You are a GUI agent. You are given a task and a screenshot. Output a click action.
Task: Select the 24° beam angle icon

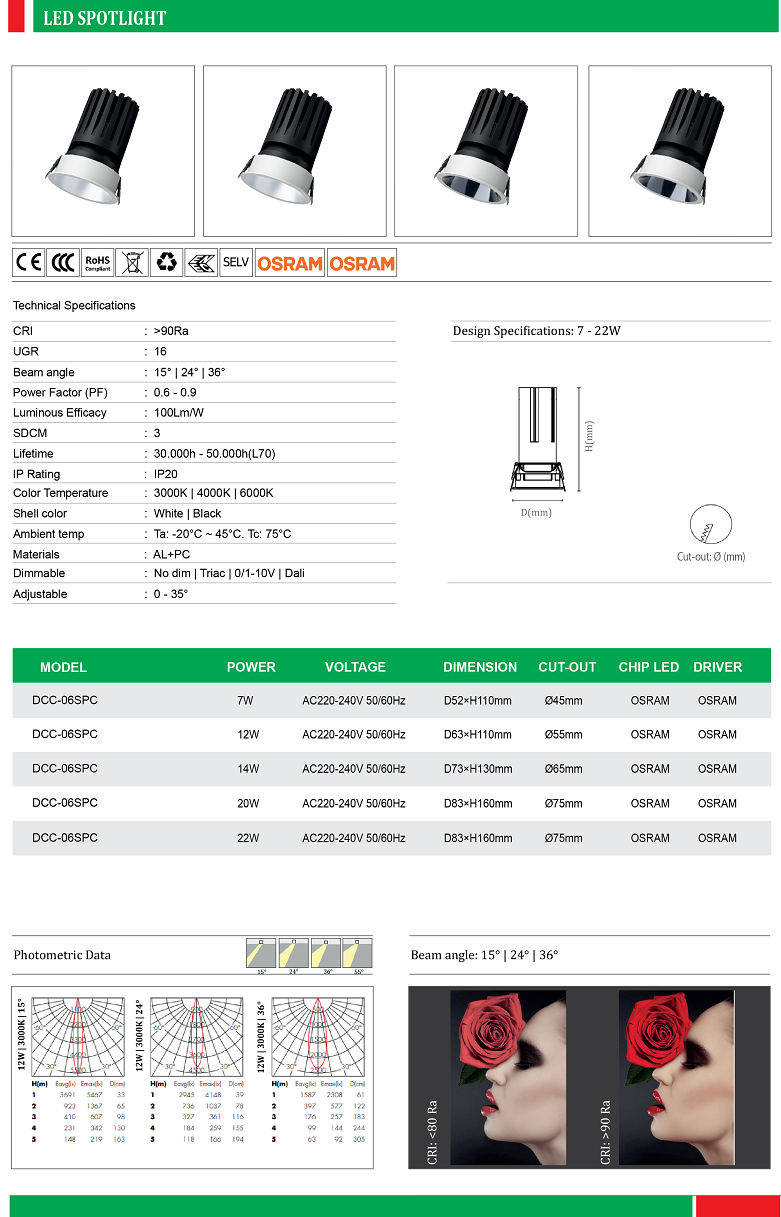(293, 953)
